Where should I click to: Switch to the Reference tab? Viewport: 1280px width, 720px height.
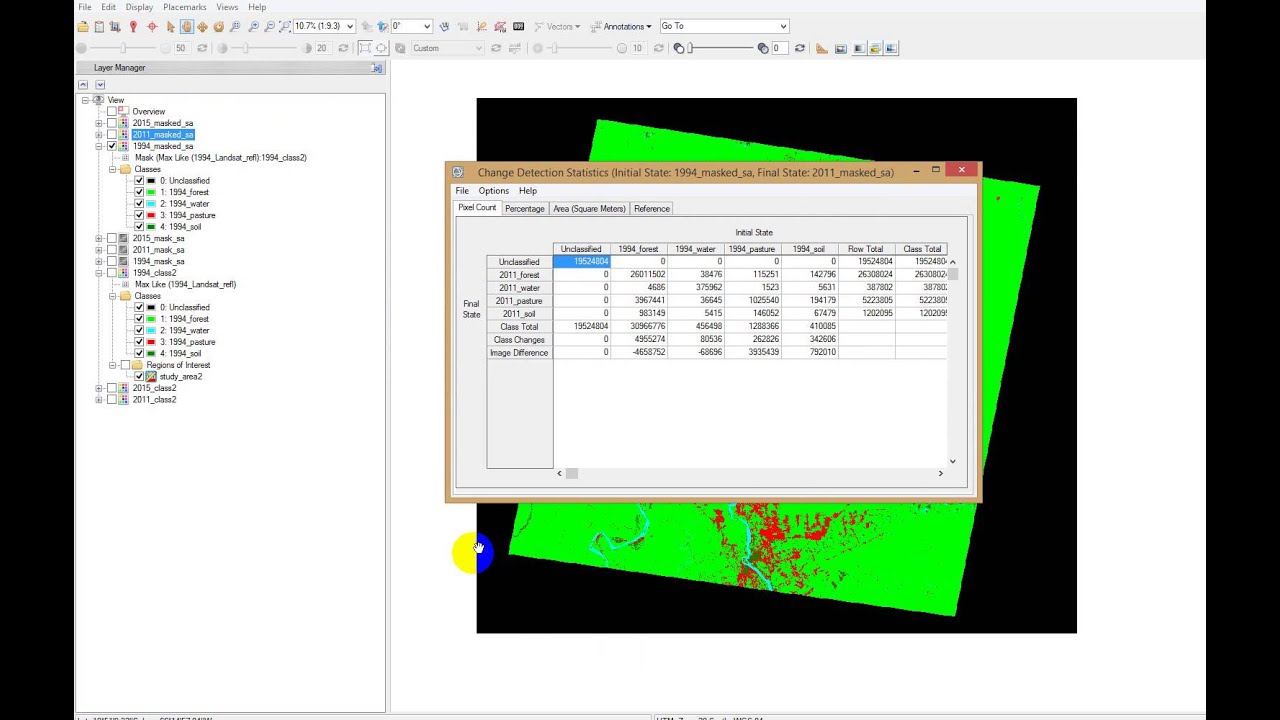pyautogui.click(x=652, y=209)
